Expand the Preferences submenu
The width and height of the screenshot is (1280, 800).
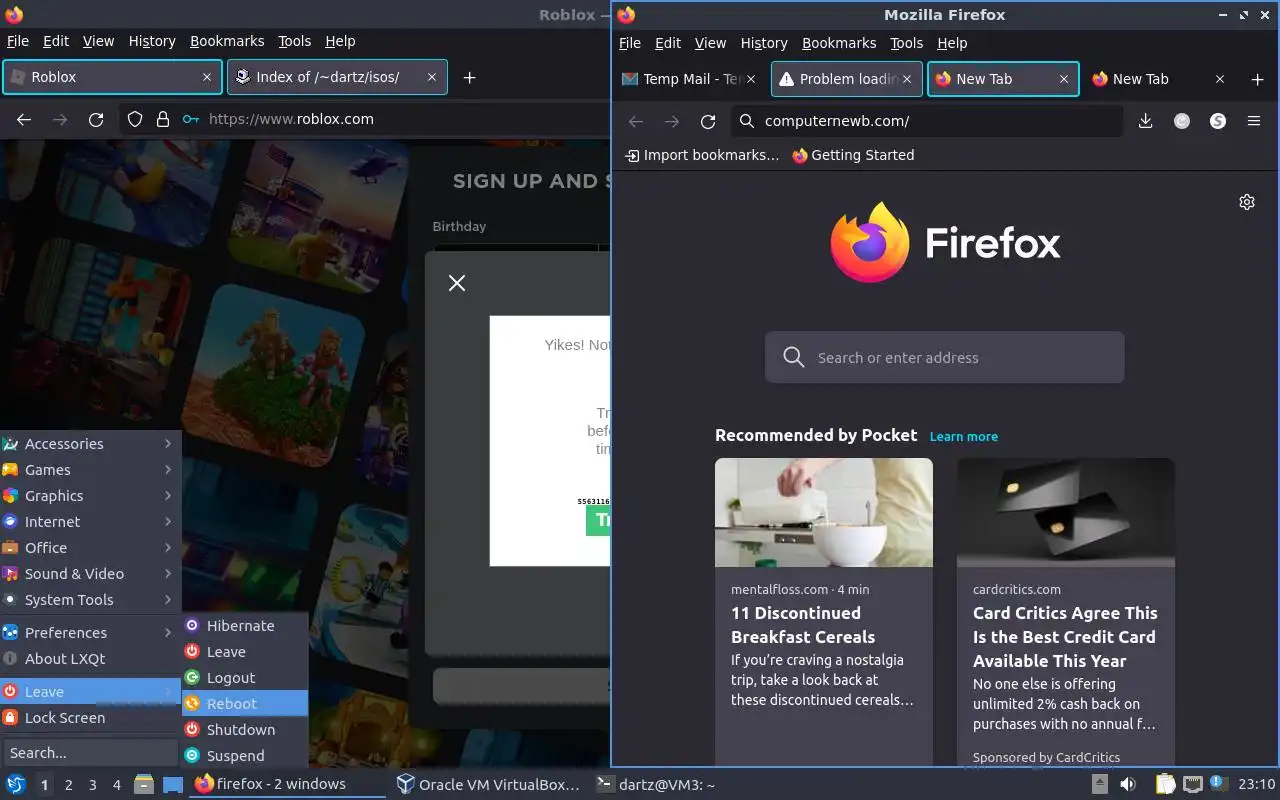click(x=90, y=632)
